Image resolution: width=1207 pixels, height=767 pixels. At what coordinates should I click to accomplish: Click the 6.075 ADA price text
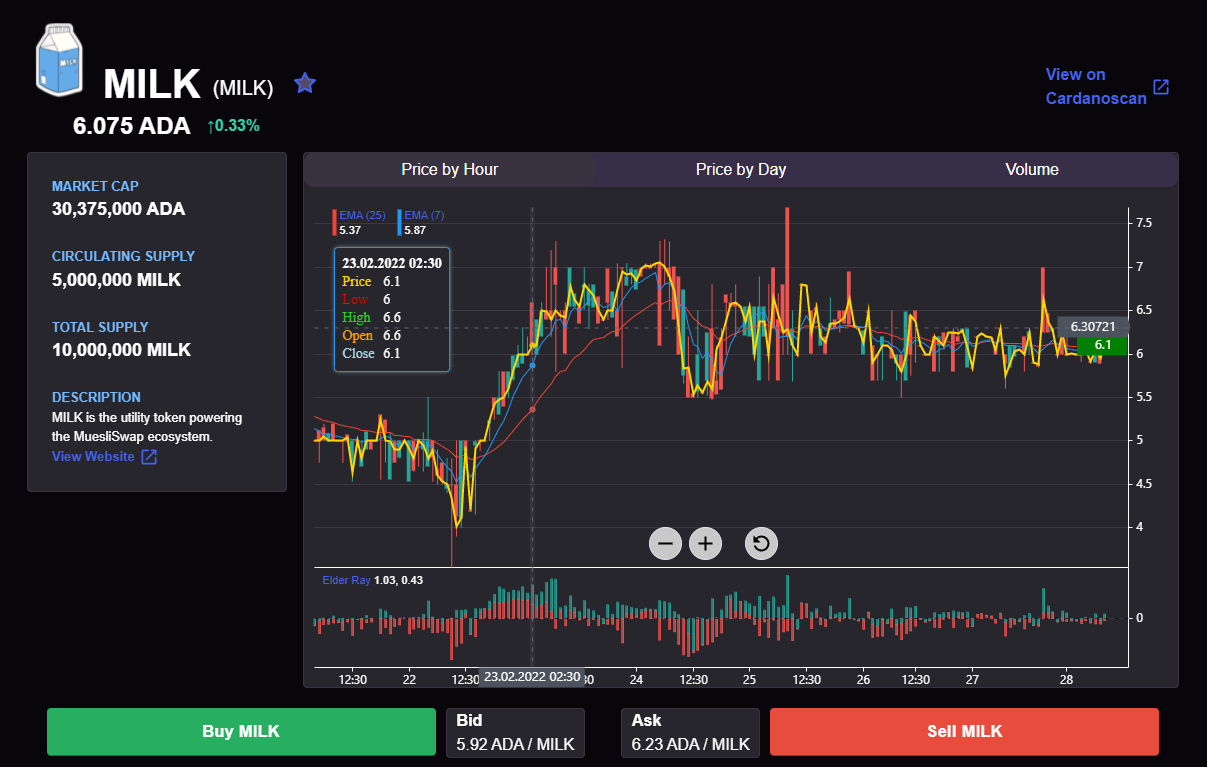[131, 126]
